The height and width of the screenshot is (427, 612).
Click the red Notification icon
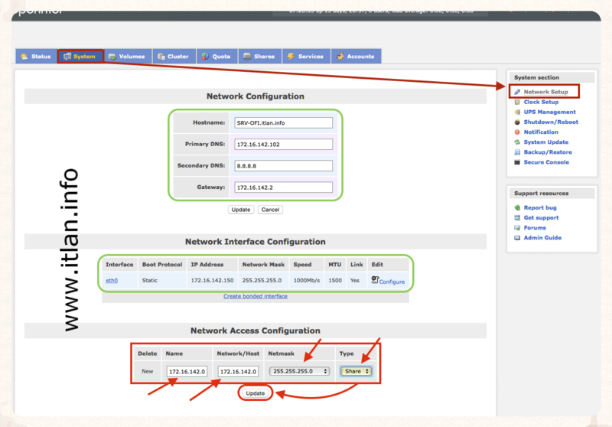click(516, 132)
